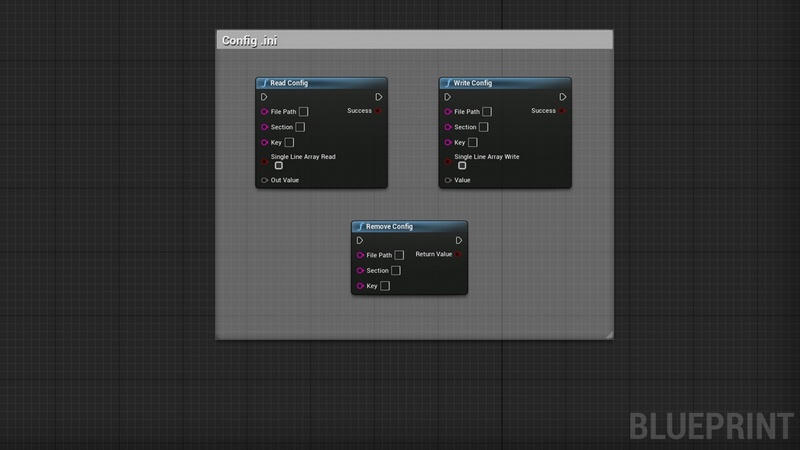Click Section field in Write Config
800x450 pixels.
point(484,127)
